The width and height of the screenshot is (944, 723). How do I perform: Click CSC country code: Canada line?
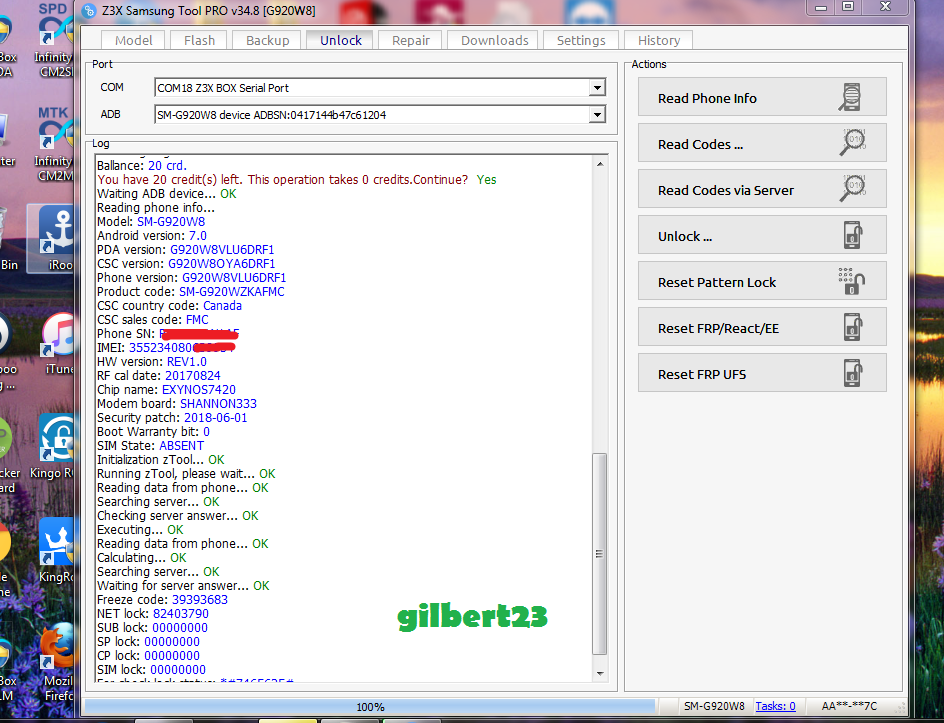tap(169, 305)
